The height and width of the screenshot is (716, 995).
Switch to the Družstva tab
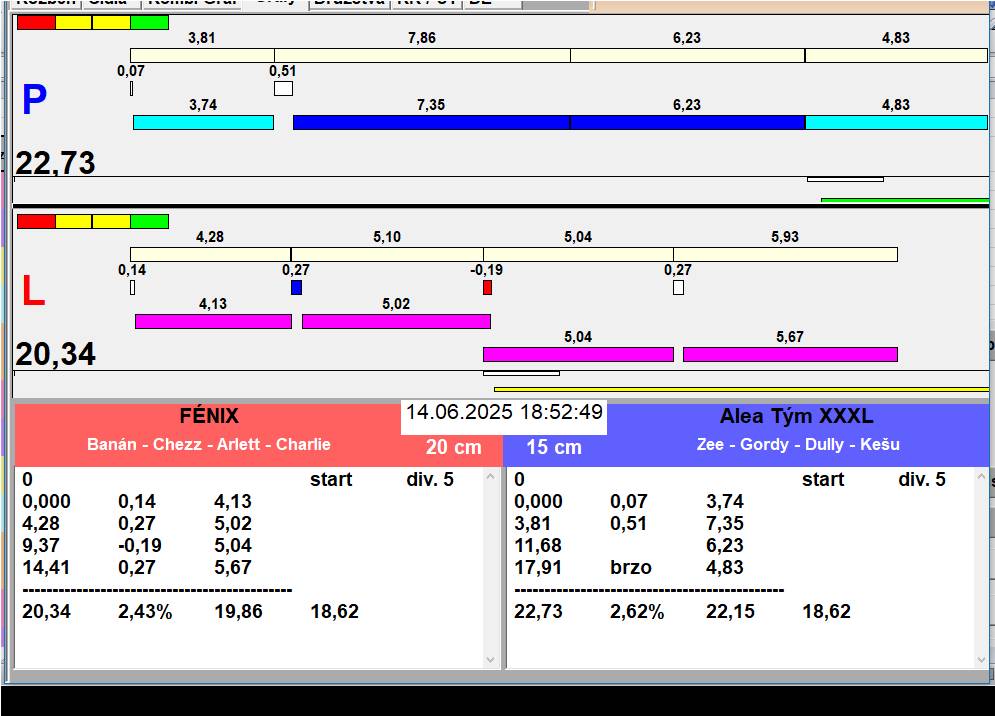click(349, 3)
